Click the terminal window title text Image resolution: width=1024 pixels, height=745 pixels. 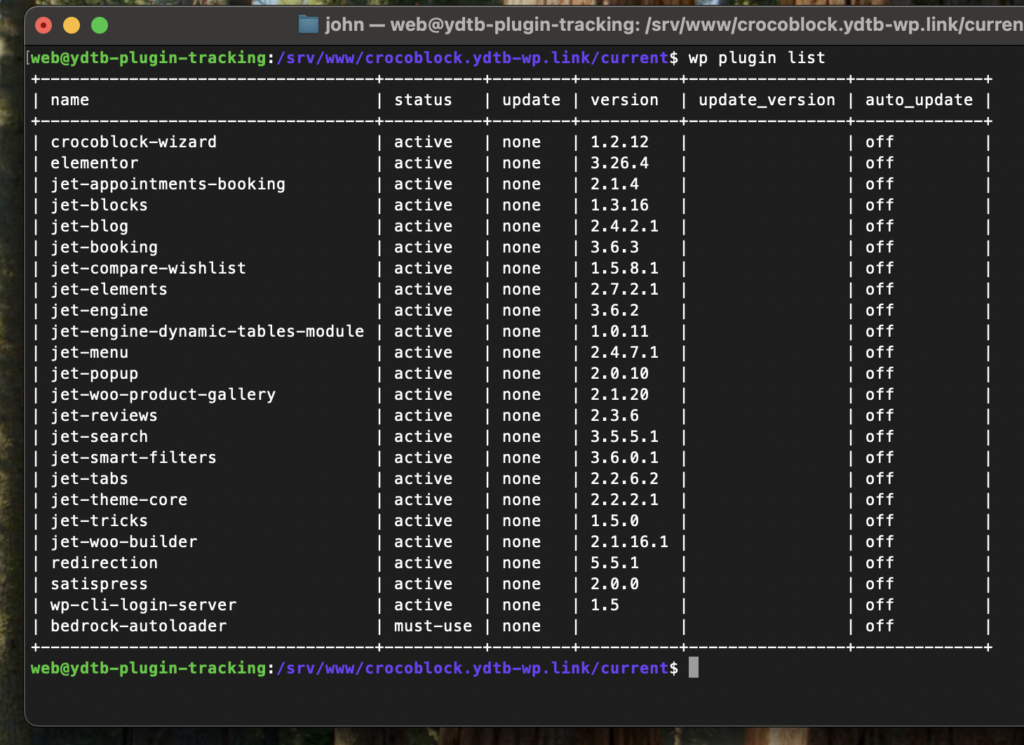(674, 25)
